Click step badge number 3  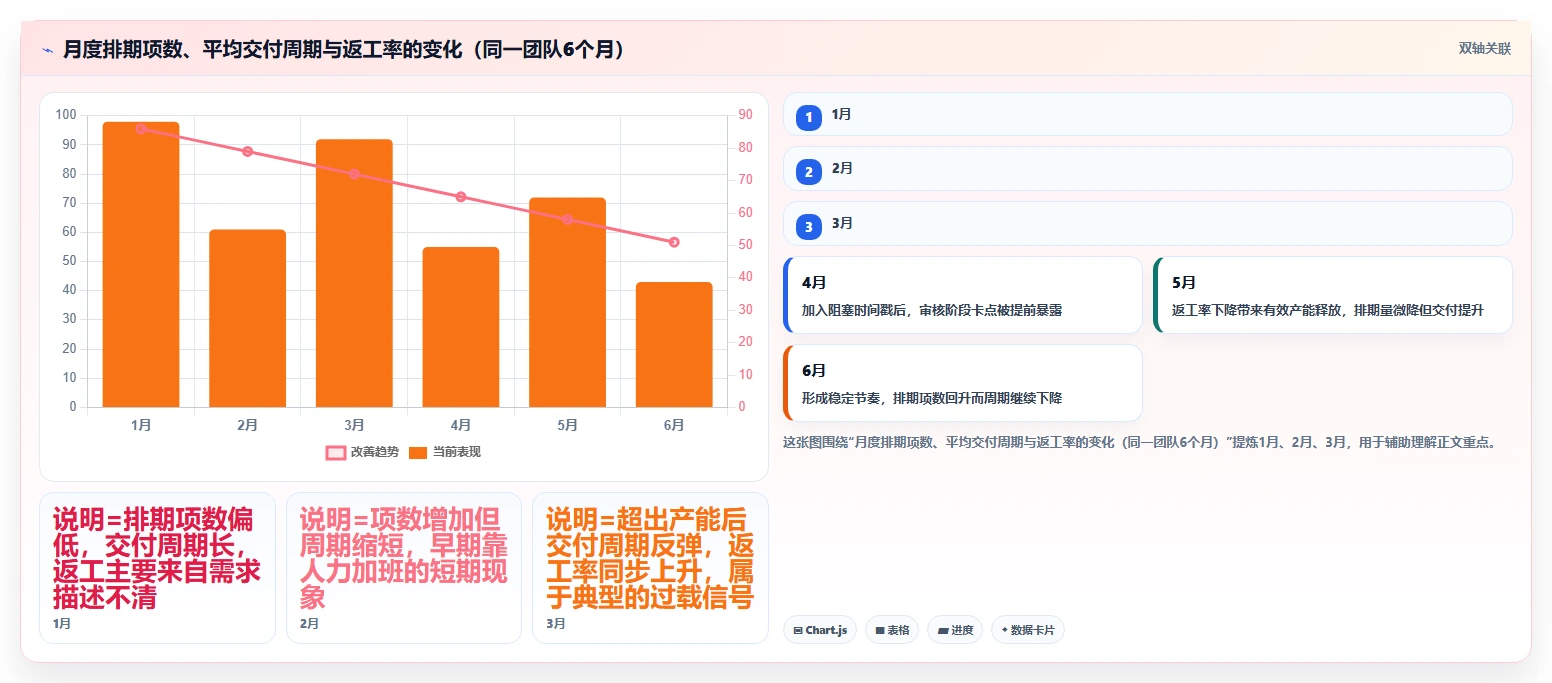click(809, 227)
